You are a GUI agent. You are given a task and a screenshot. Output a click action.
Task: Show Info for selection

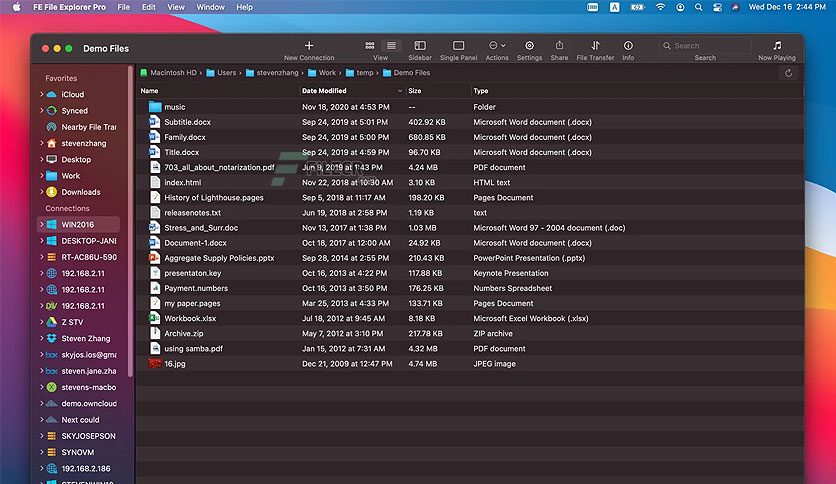tap(628, 46)
